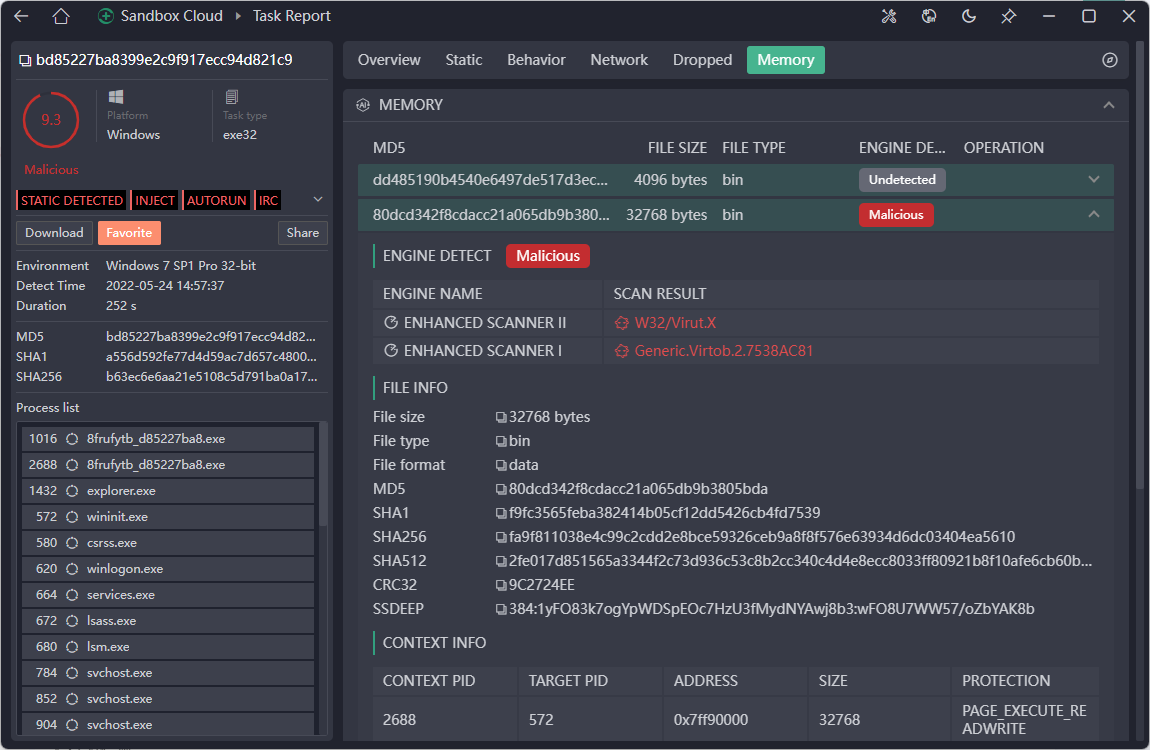
Task: Switch to the Static tab
Action: (x=464, y=60)
